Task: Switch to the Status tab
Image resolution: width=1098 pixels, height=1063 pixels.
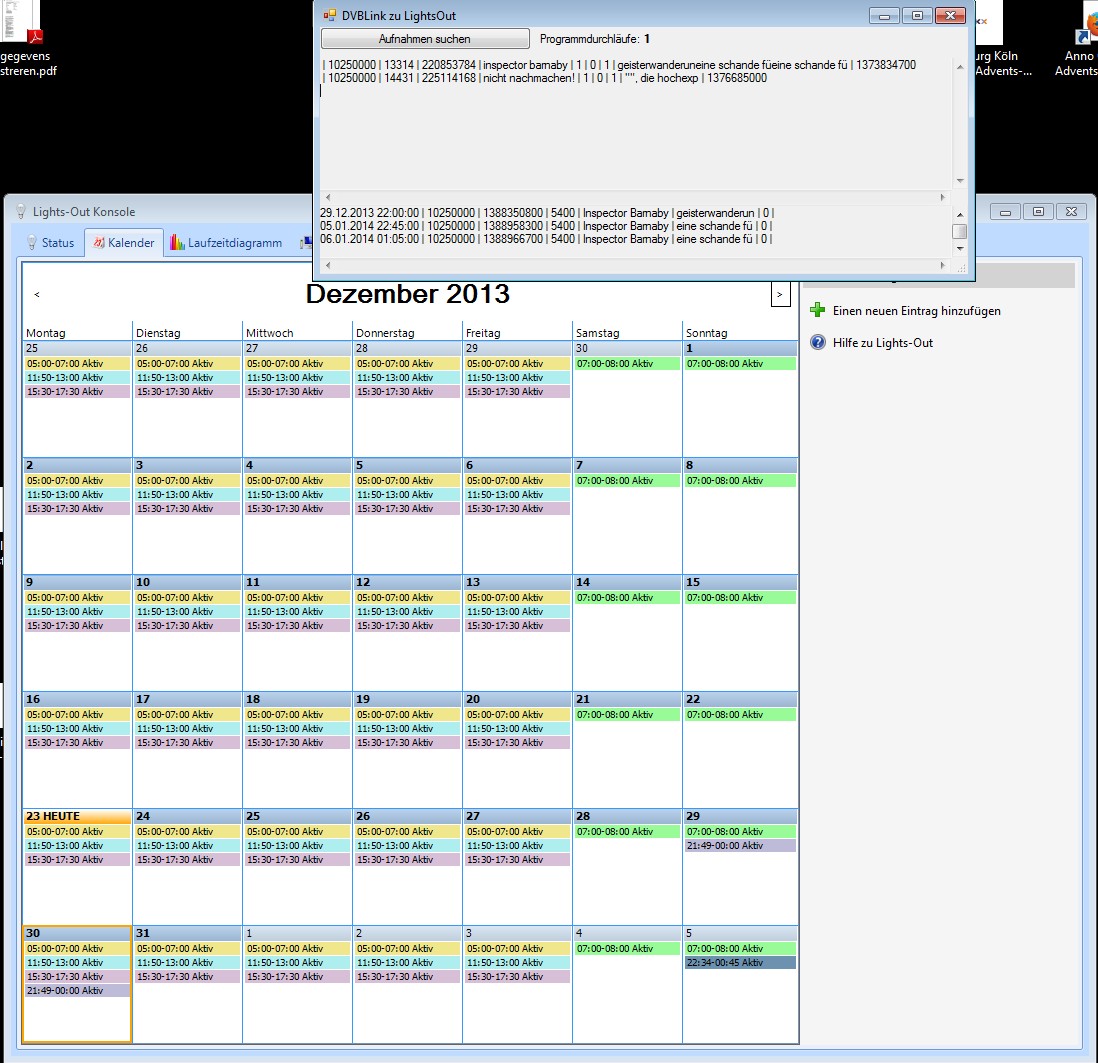Action: [x=58, y=242]
